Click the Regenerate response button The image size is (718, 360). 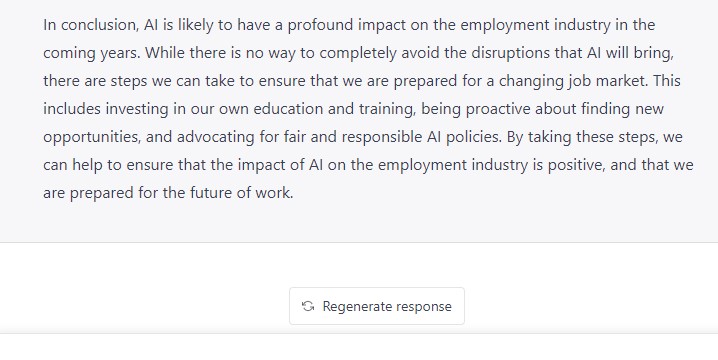(377, 306)
